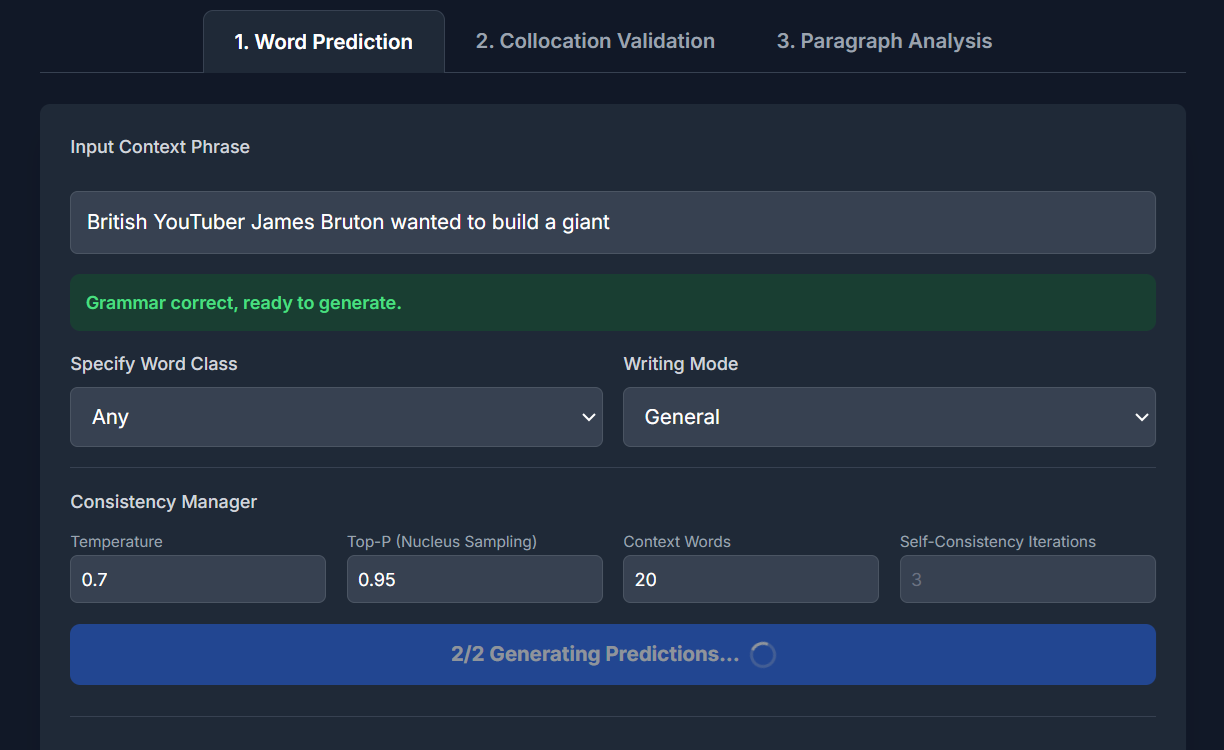Image resolution: width=1224 pixels, height=750 pixels.
Task: Click the Temperature field showing 0.7
Action: [198, 579]
